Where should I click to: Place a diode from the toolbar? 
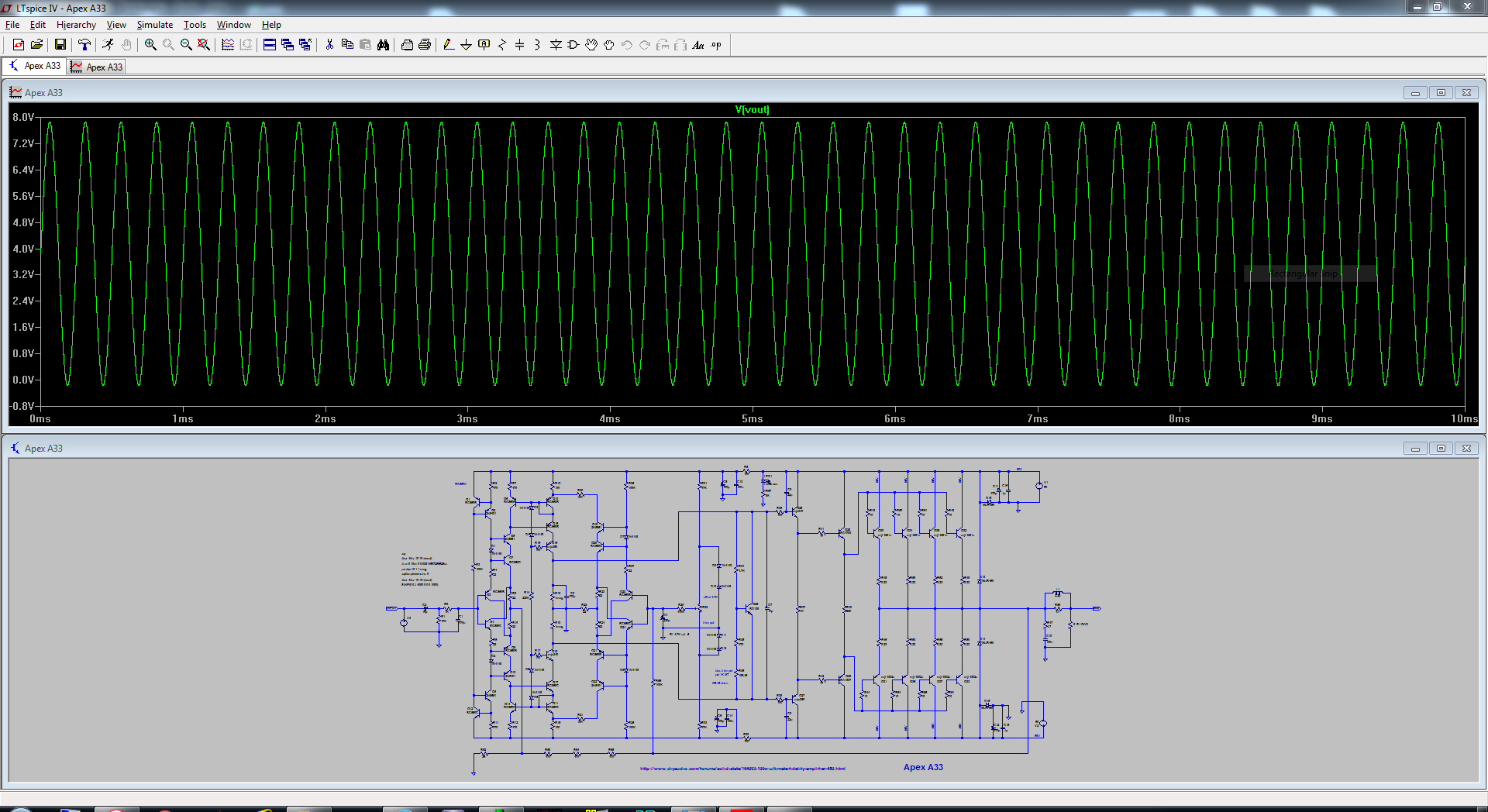[556, 45]
